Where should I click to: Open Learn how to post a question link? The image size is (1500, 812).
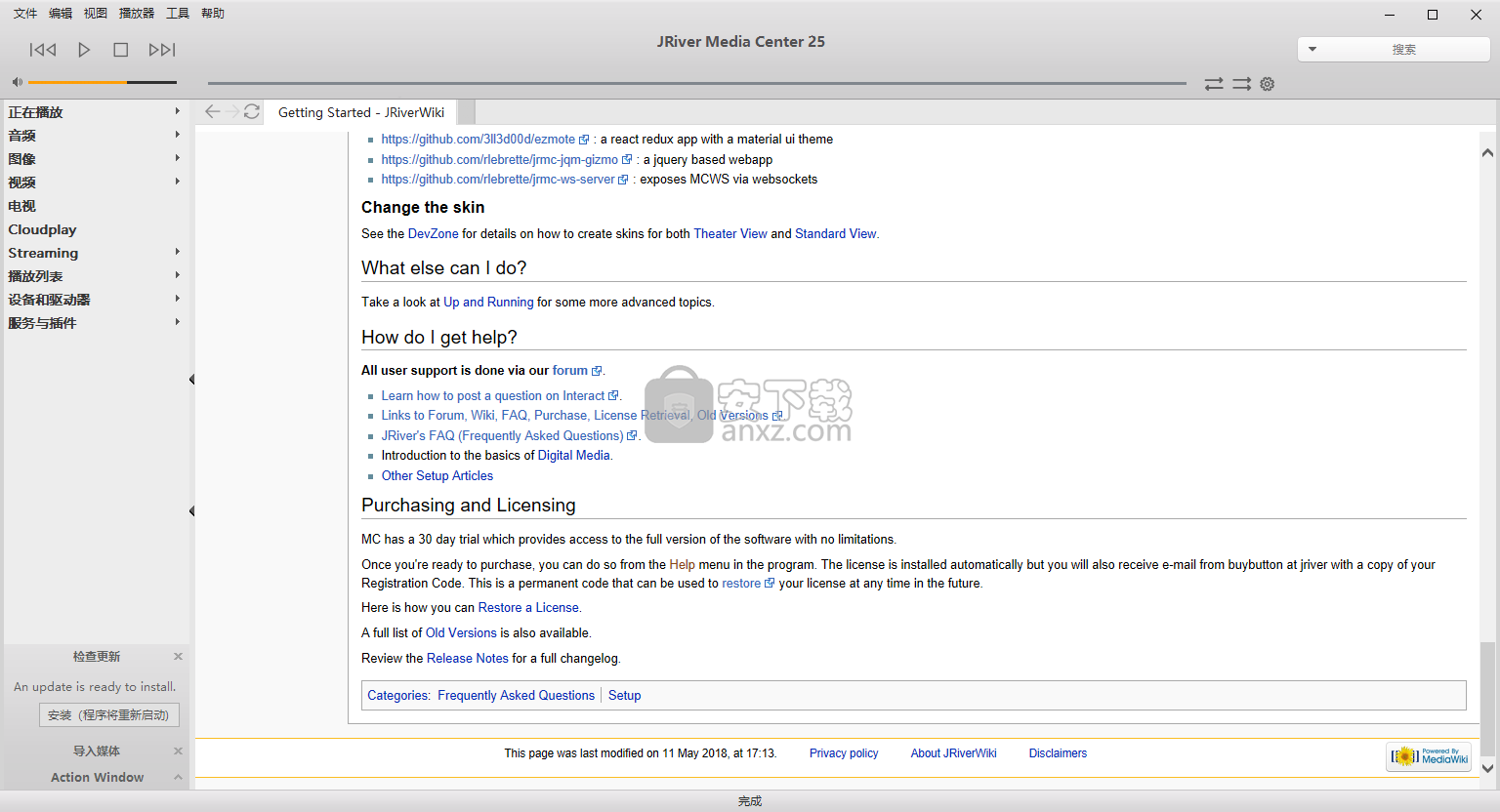493,396
